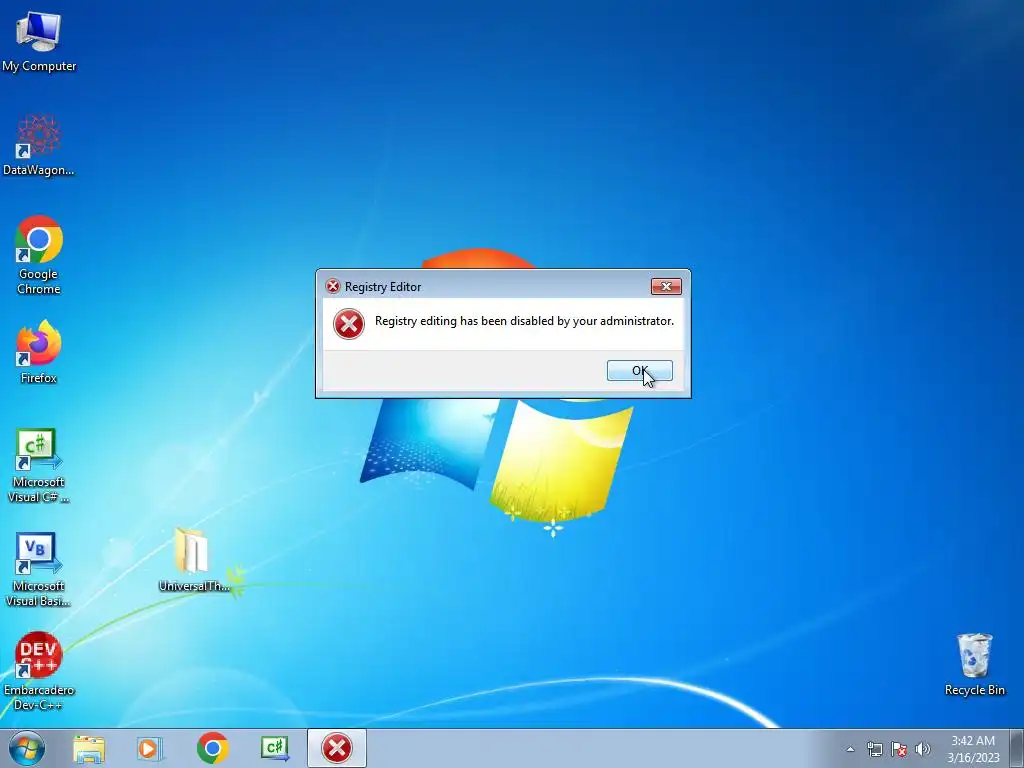Select the Firefox desktop shortcut
This screenshot has width=1024, height=768.
pyautogui.click(x=39, y=352)
